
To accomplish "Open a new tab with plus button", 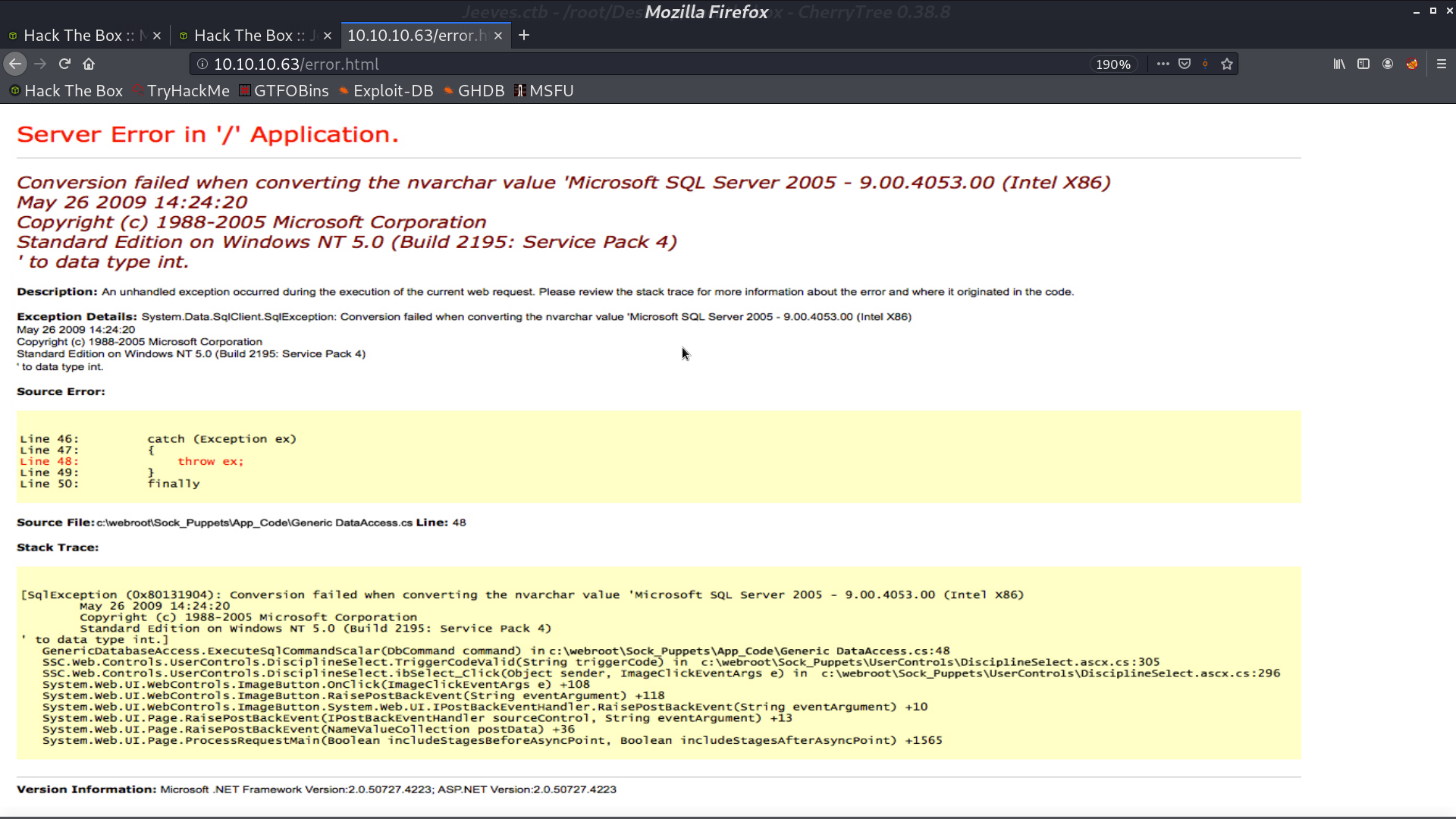I will (524, 36).
